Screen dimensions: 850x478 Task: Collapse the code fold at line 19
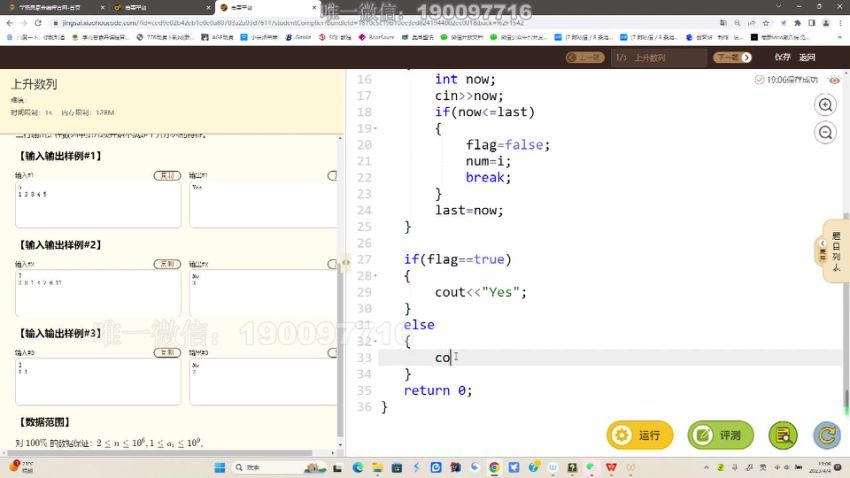[x=376, y=129]
